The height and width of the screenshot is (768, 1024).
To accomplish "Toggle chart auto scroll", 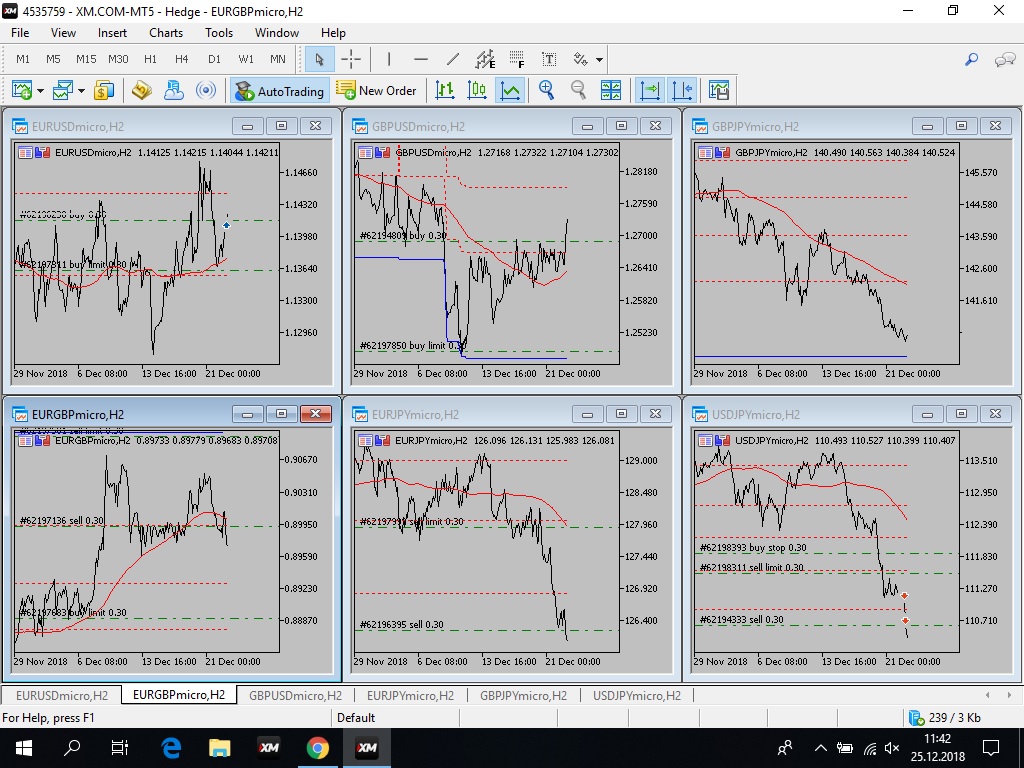I will pyautogui.click(x=650, y=90).
